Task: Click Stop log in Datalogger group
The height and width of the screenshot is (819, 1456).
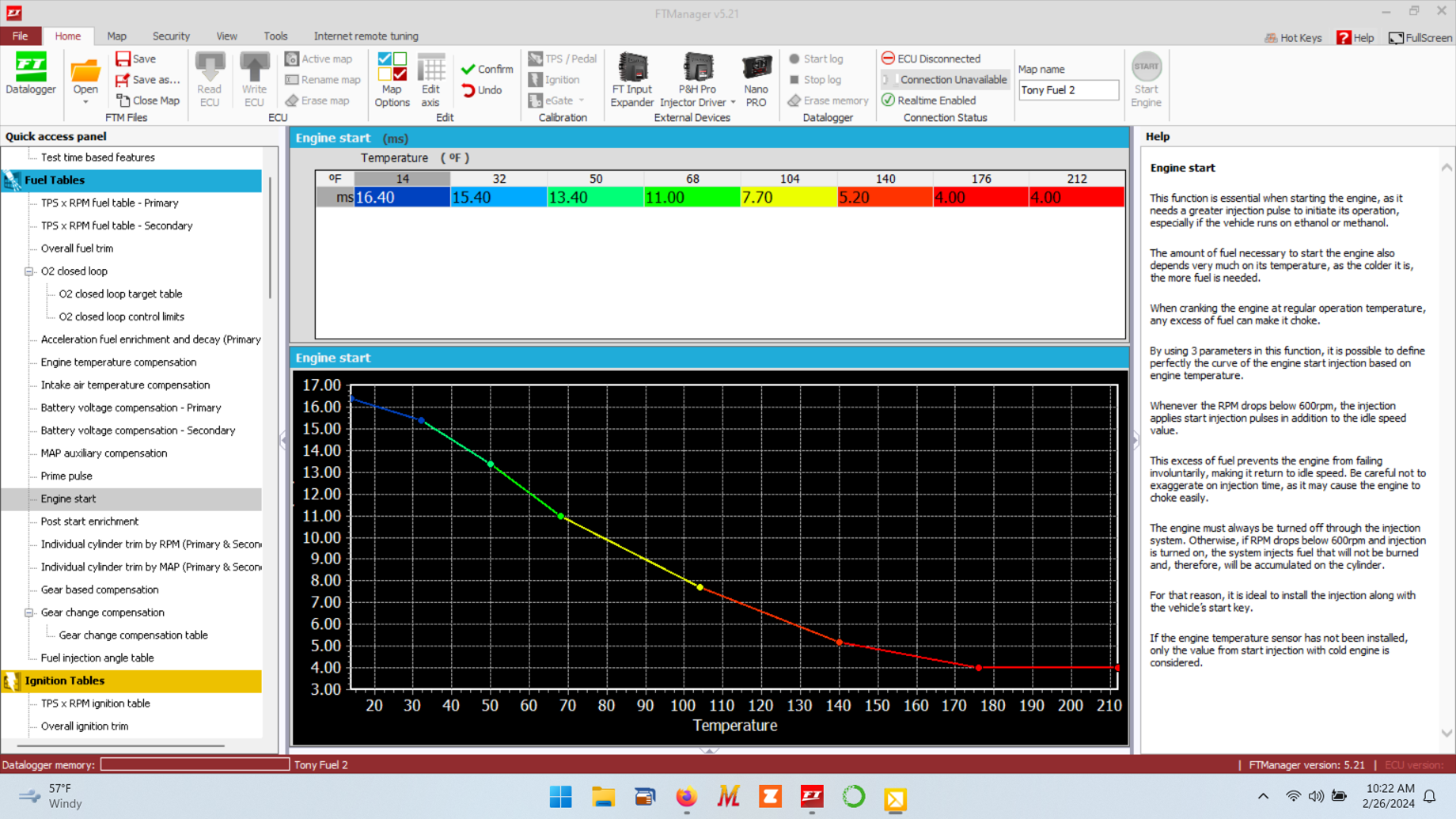Action: tap(814, 80)
